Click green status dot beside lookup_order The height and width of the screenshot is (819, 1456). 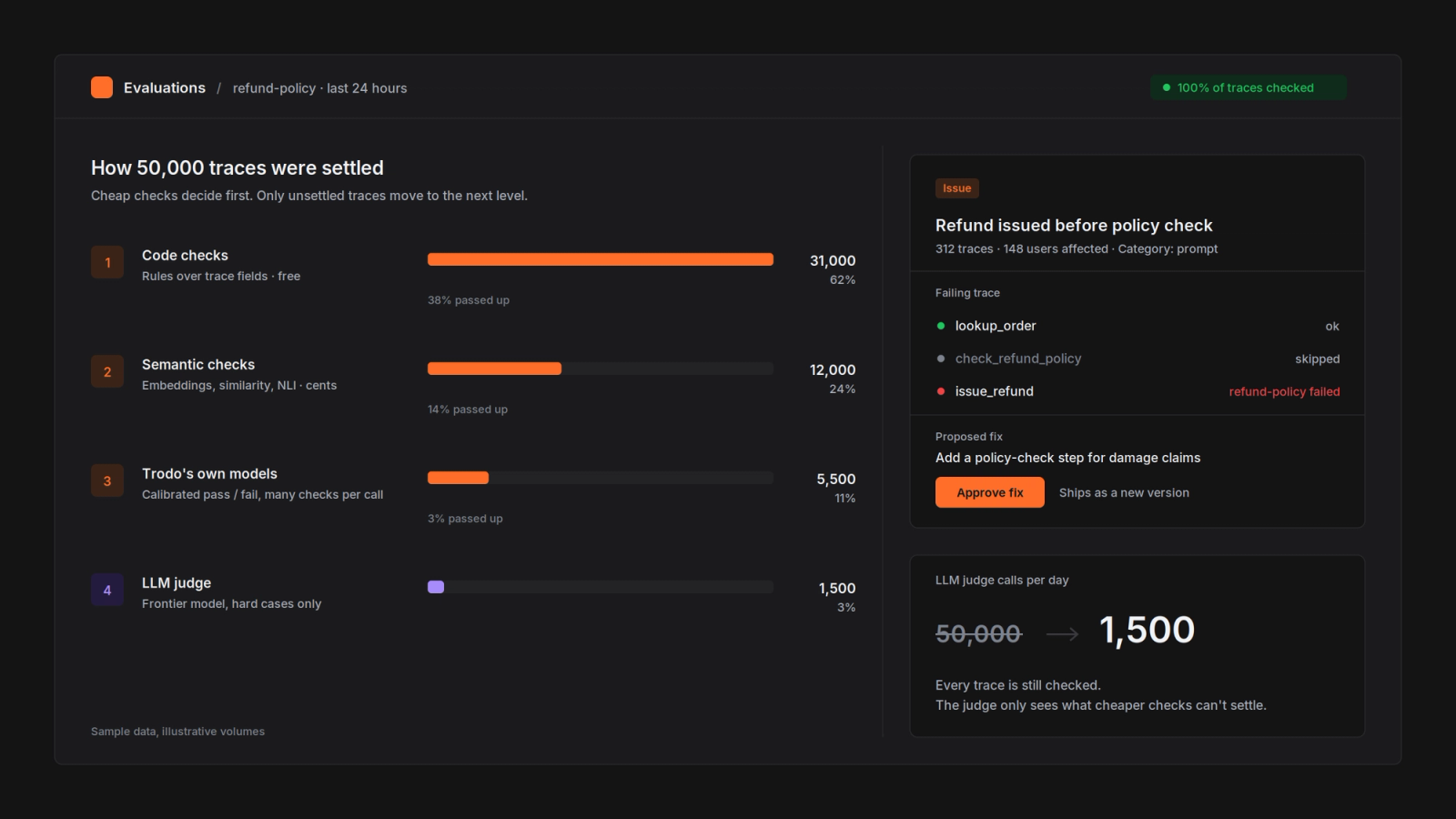pos(941,326)
